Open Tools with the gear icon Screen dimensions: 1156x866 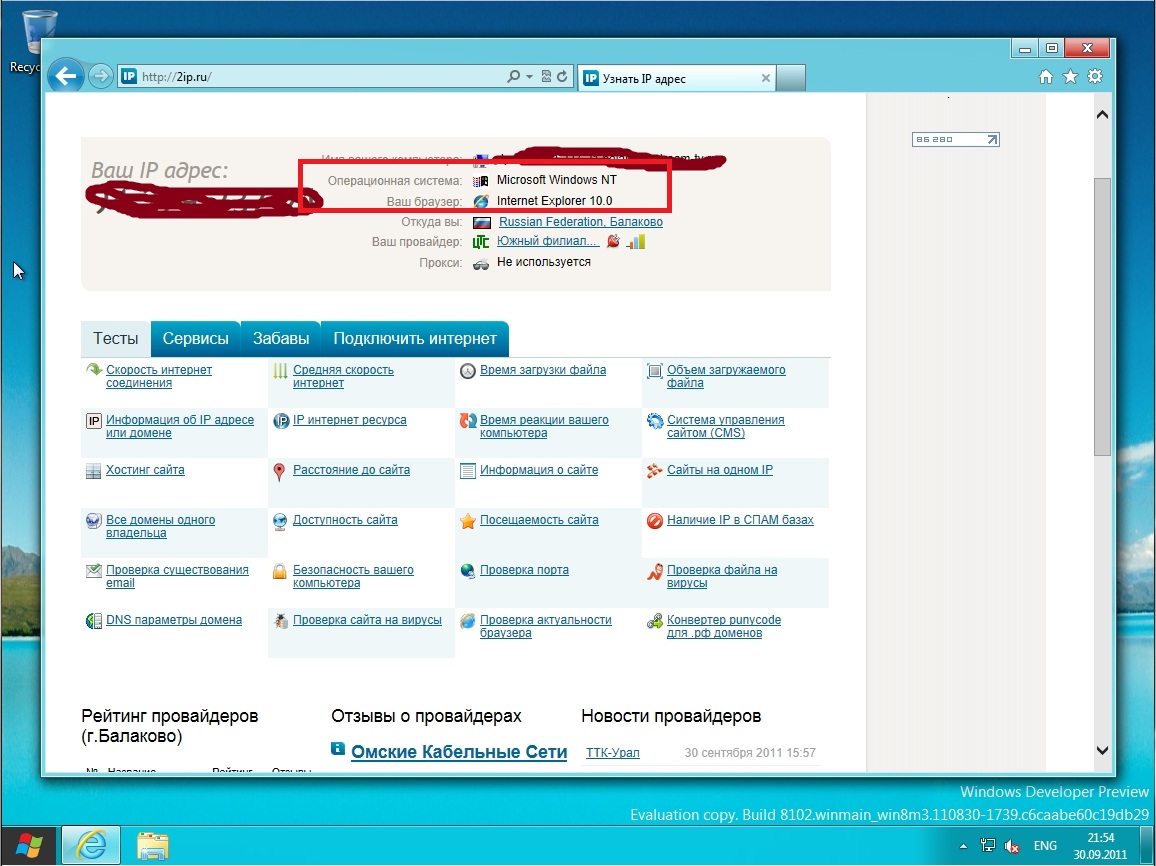[1095, 77]
